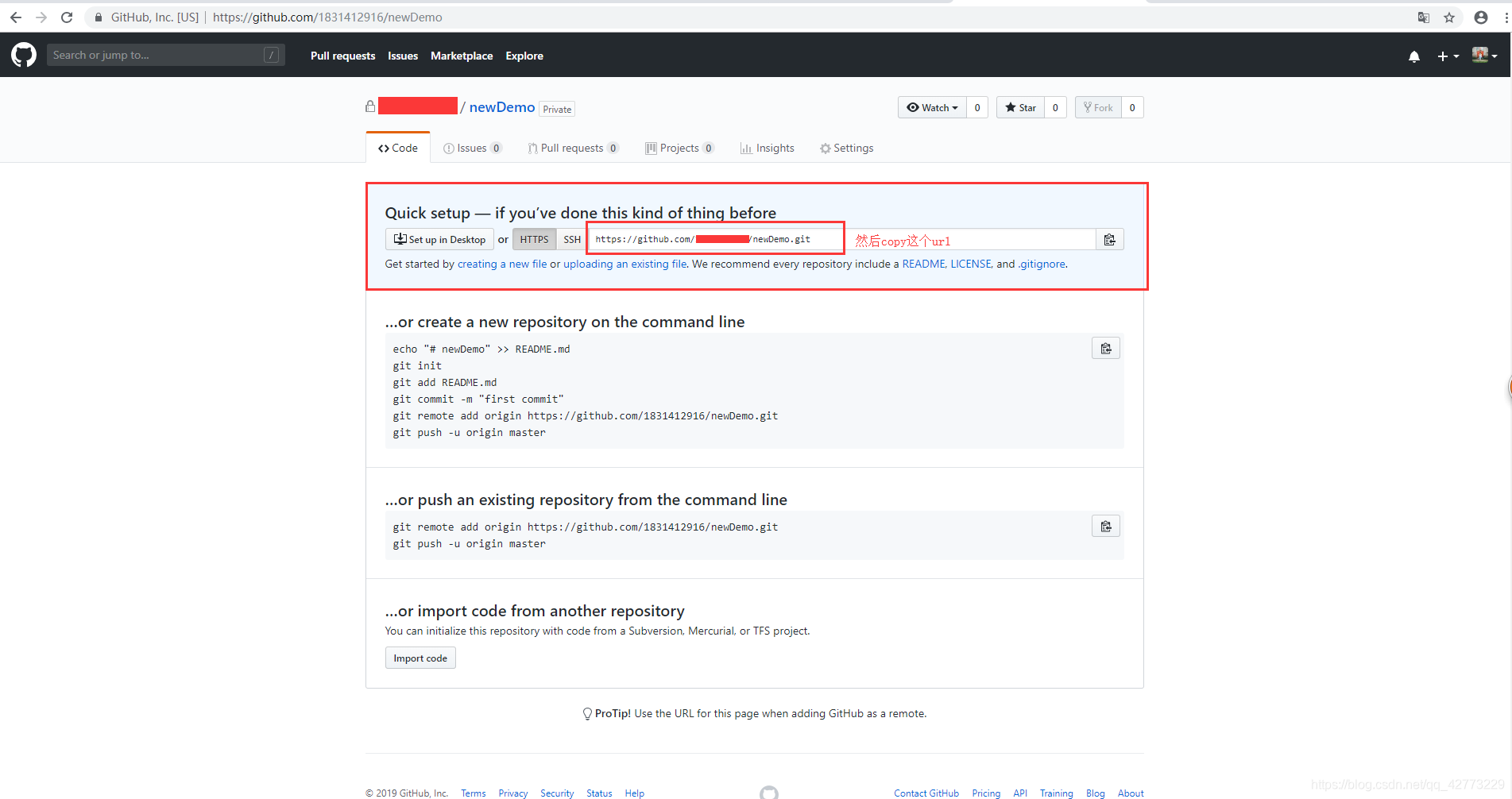Open the Blog footer link
This screenshot has width=1512, height=799.
coord(1095,793)
